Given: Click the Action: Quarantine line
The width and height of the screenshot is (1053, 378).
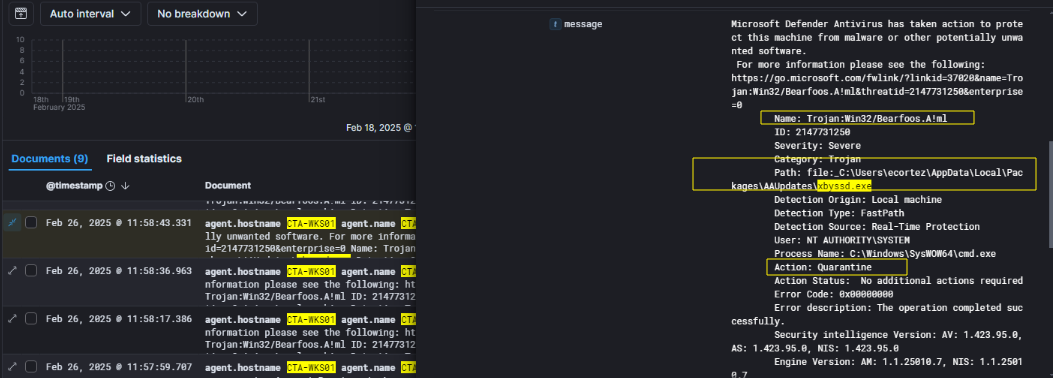Looking at the screenshot, I should pos(823,267).
